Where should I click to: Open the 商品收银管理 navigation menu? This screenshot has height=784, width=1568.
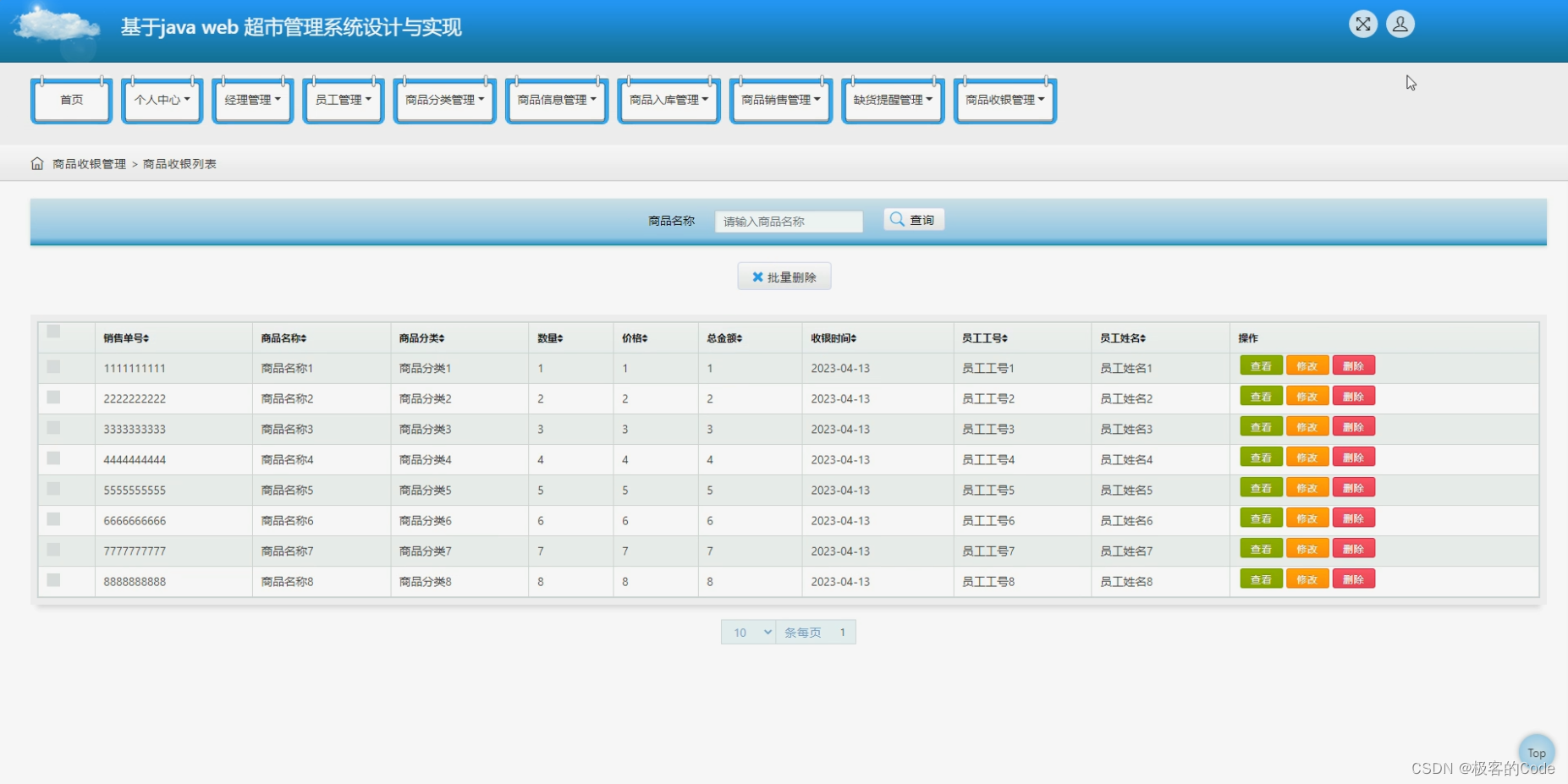tap(1005, 100)
